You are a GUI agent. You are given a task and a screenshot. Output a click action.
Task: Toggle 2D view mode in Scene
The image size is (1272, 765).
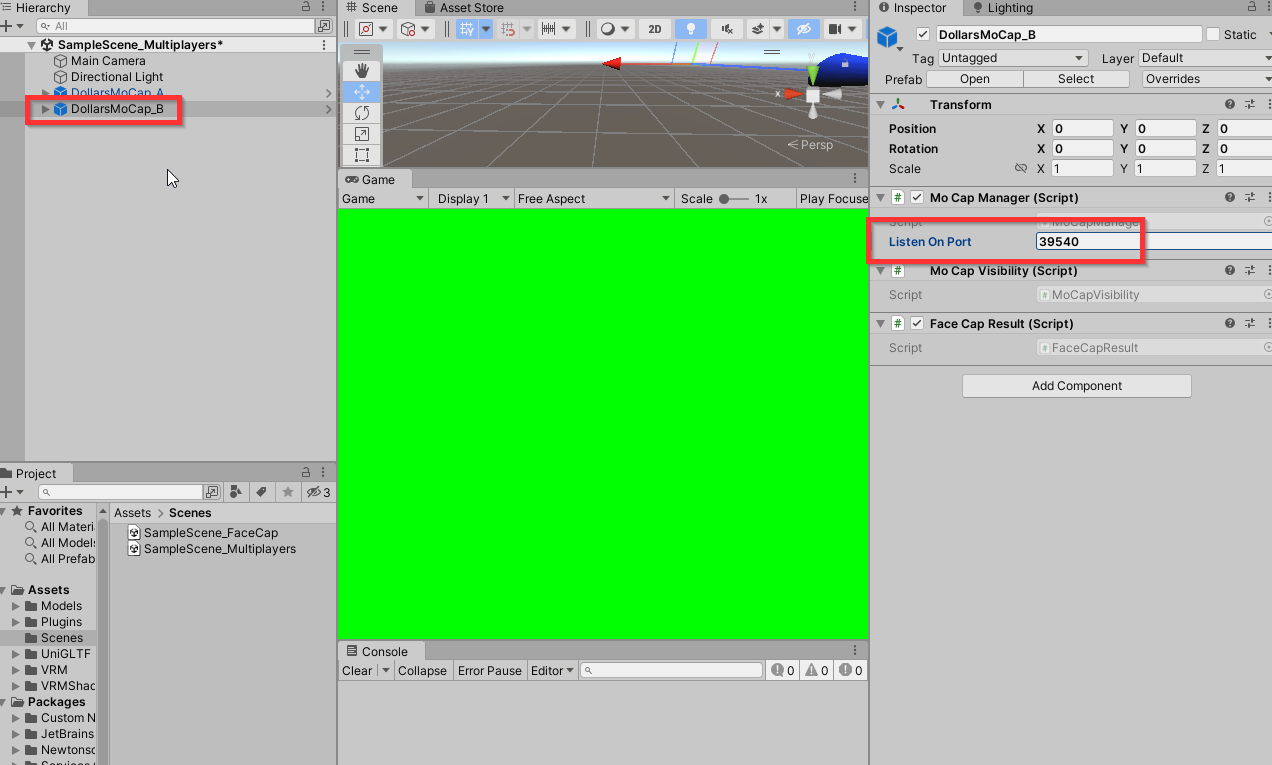(655, 29)
